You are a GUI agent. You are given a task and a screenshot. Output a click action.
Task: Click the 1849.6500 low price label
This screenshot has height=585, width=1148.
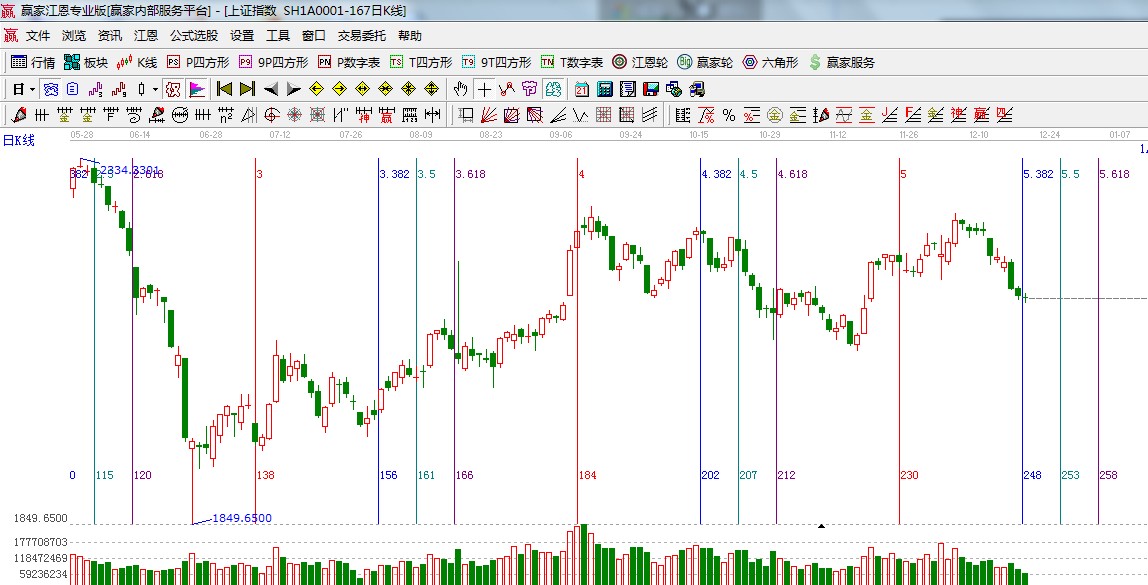coord(241,518)
